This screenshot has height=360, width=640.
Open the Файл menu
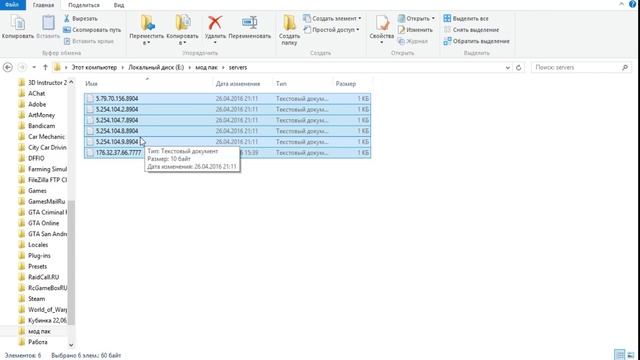pos(13,5)
